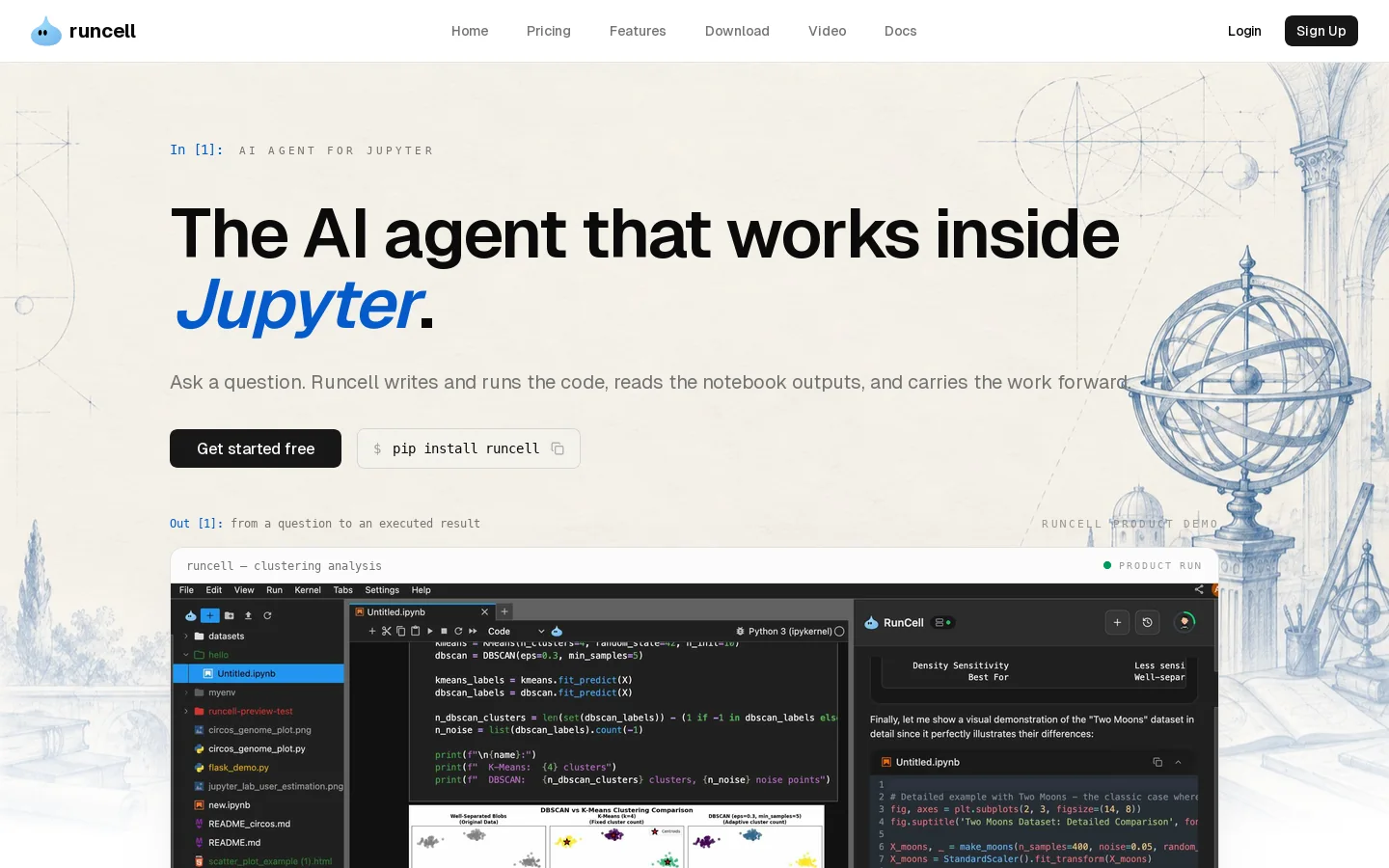The image size is (1389, 868).
Task: Click the Get started free button
Action: [256, 448]
